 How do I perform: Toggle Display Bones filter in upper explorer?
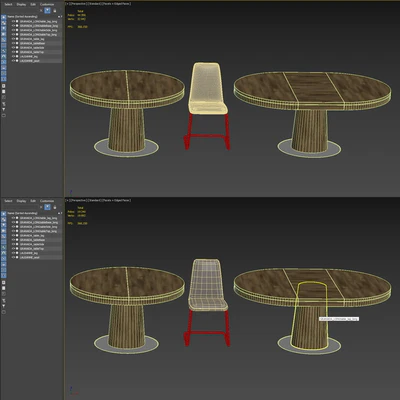4,62
